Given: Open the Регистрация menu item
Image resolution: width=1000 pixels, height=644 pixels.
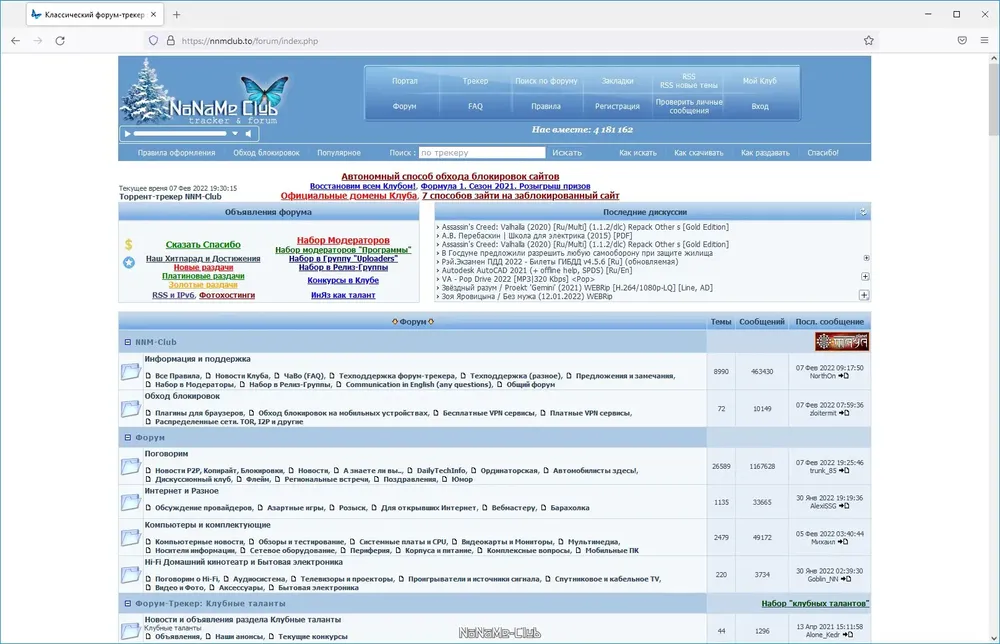Looking at the screenshot, I should point(617,106).
